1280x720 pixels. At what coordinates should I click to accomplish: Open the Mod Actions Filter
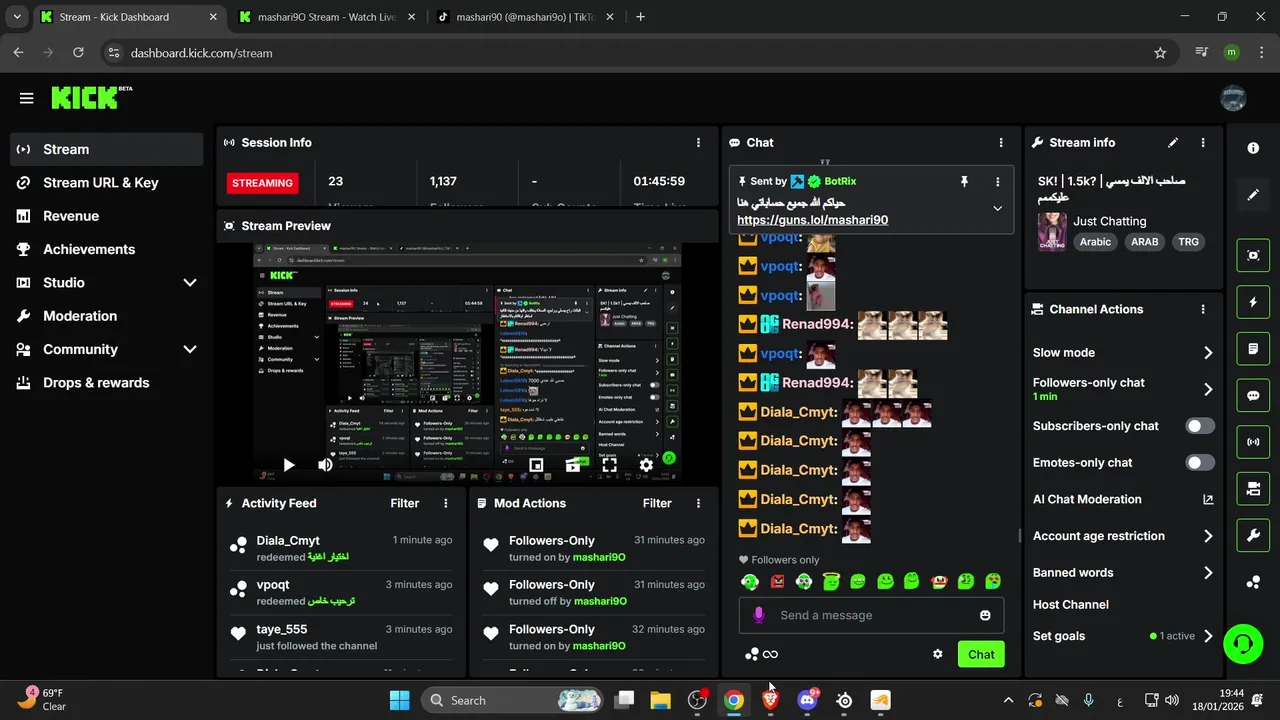(657, 503)
